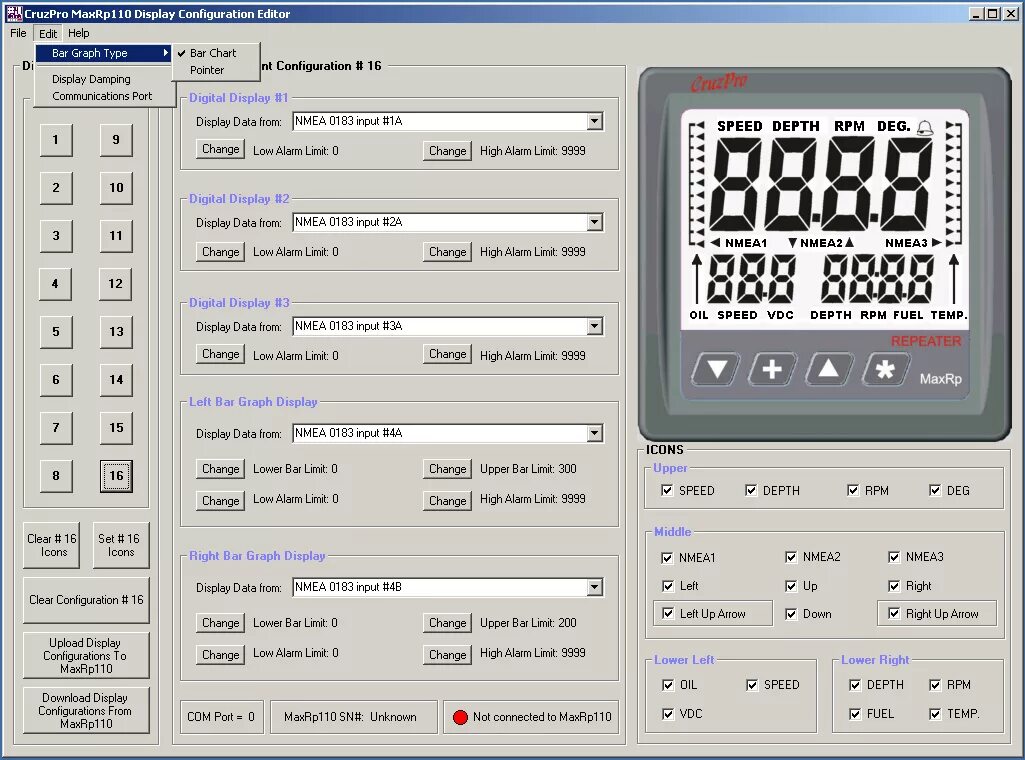Toggle the middle Down checkbox
The width and height of the screenshot is (1025, 760).
(791, 614)
